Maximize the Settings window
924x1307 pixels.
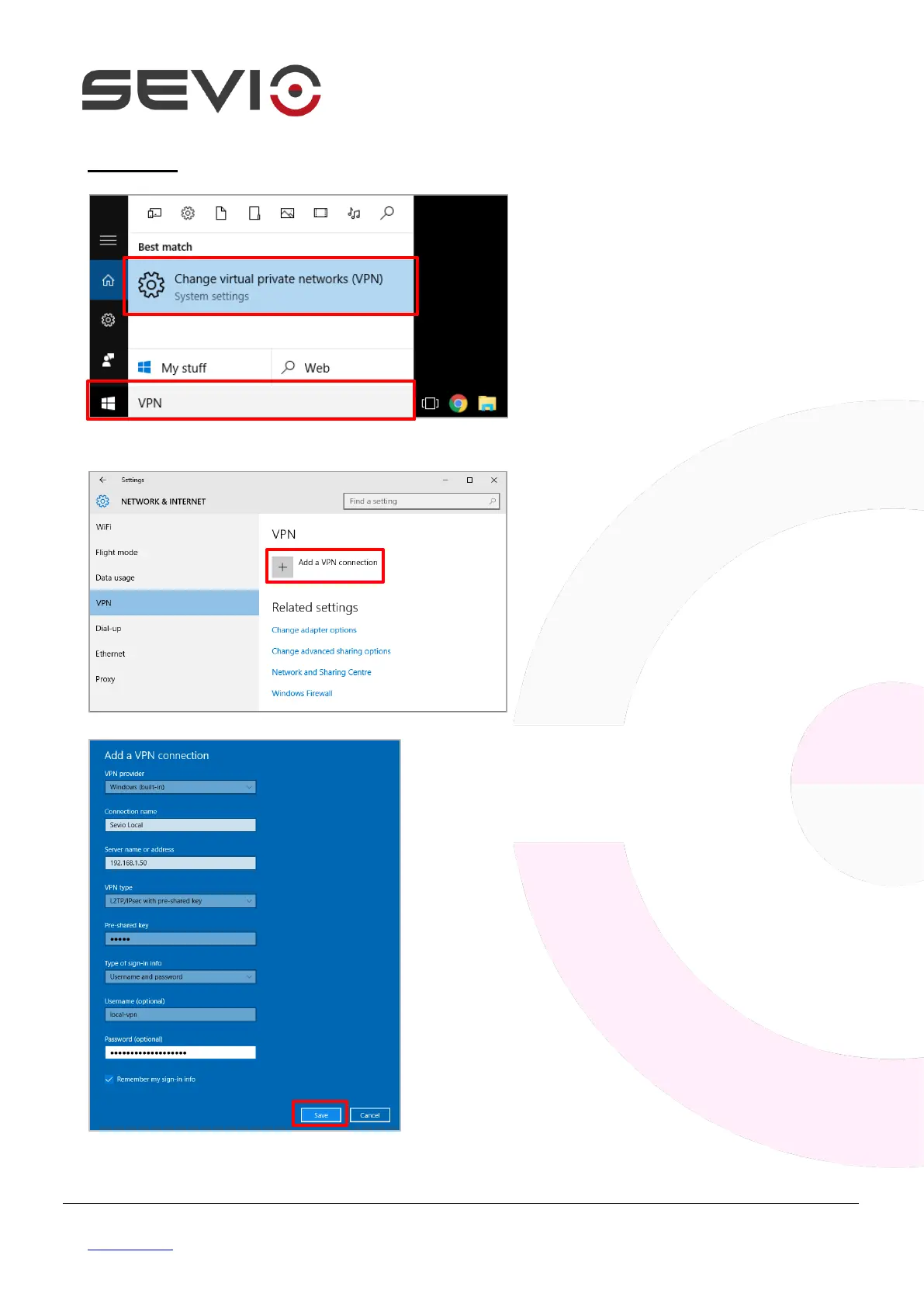coord(469,480)
